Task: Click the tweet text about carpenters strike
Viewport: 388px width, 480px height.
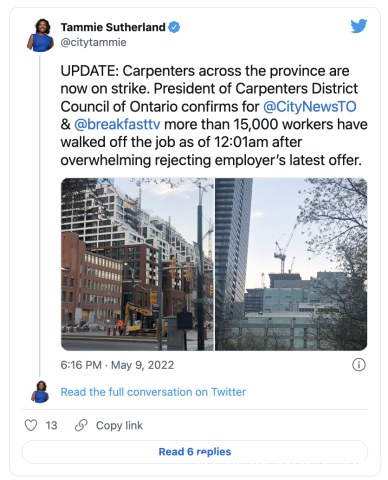Action: [214, 115]
